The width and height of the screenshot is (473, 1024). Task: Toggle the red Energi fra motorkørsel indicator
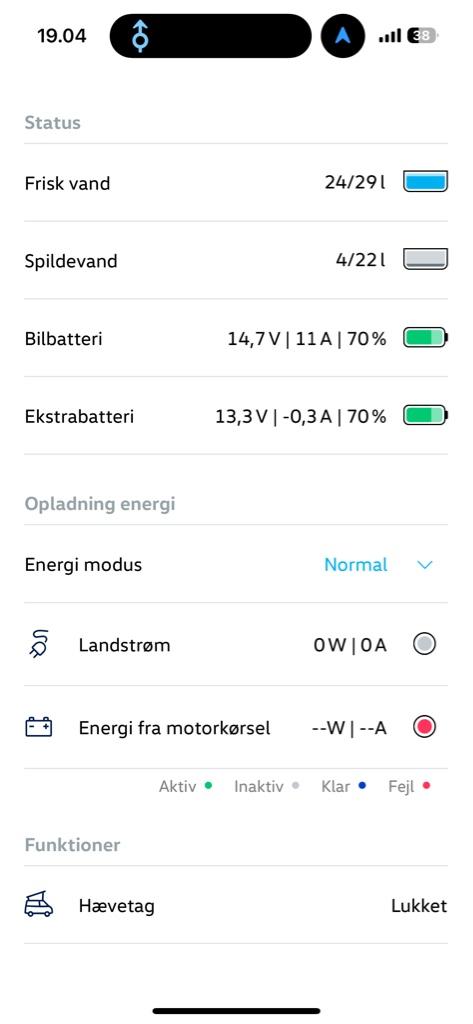(425, 727)
